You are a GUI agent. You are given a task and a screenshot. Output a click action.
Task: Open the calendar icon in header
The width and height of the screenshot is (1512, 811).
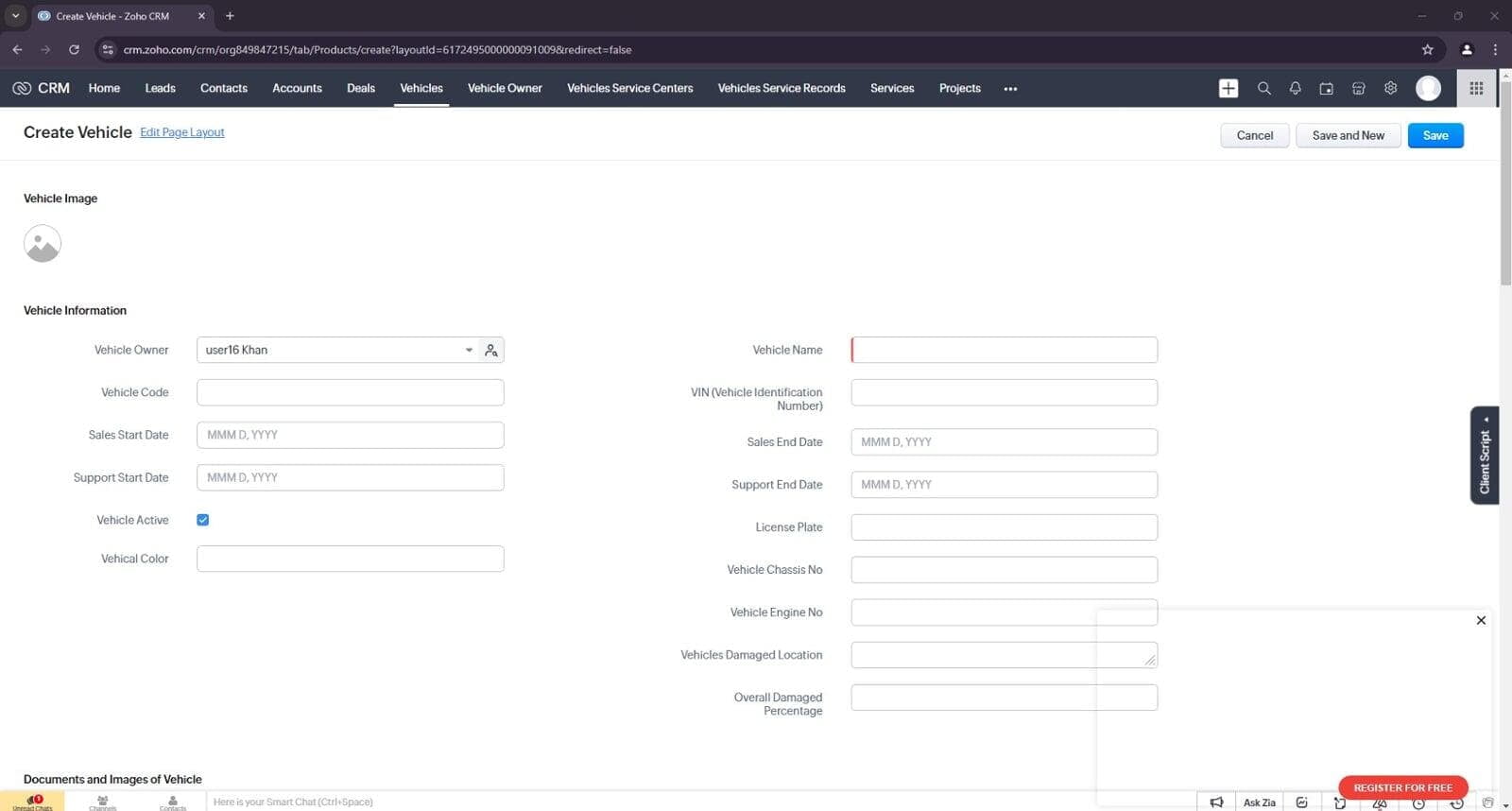[x=1326, y=88]
